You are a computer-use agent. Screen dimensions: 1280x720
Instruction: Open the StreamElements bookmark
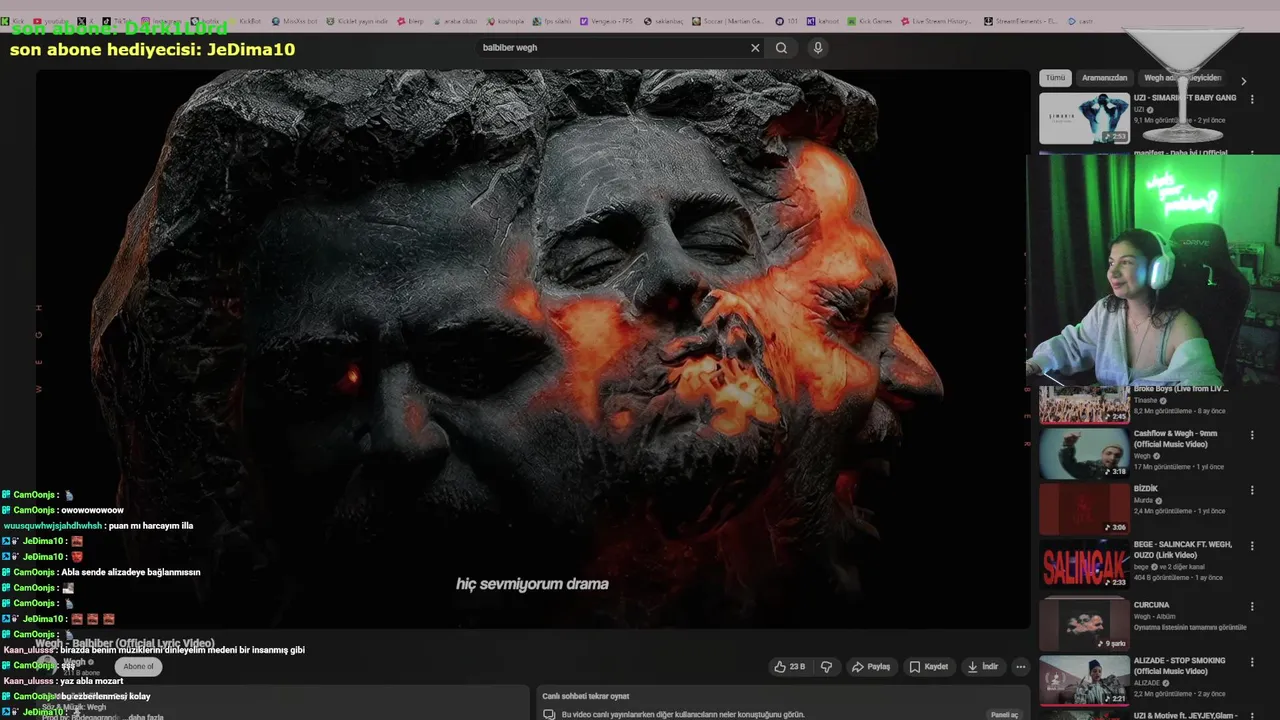pyautogui.click(x=1021, y=21)
